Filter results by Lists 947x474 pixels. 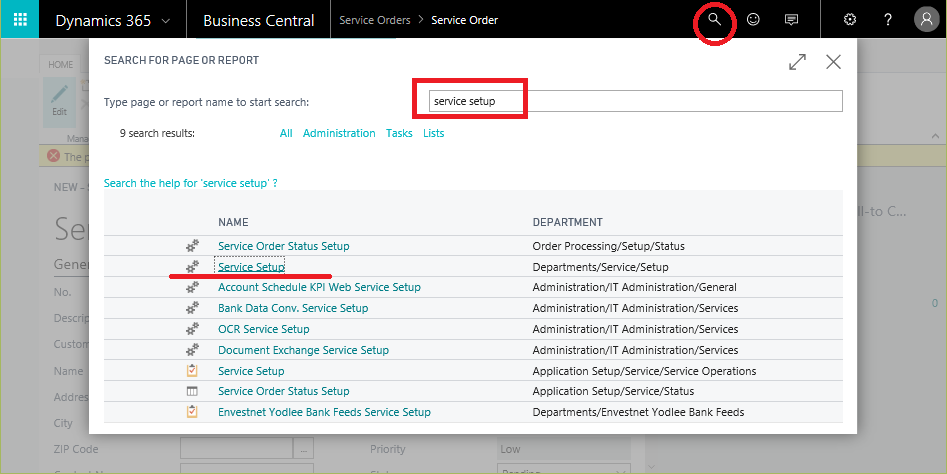tap(434, 133)
